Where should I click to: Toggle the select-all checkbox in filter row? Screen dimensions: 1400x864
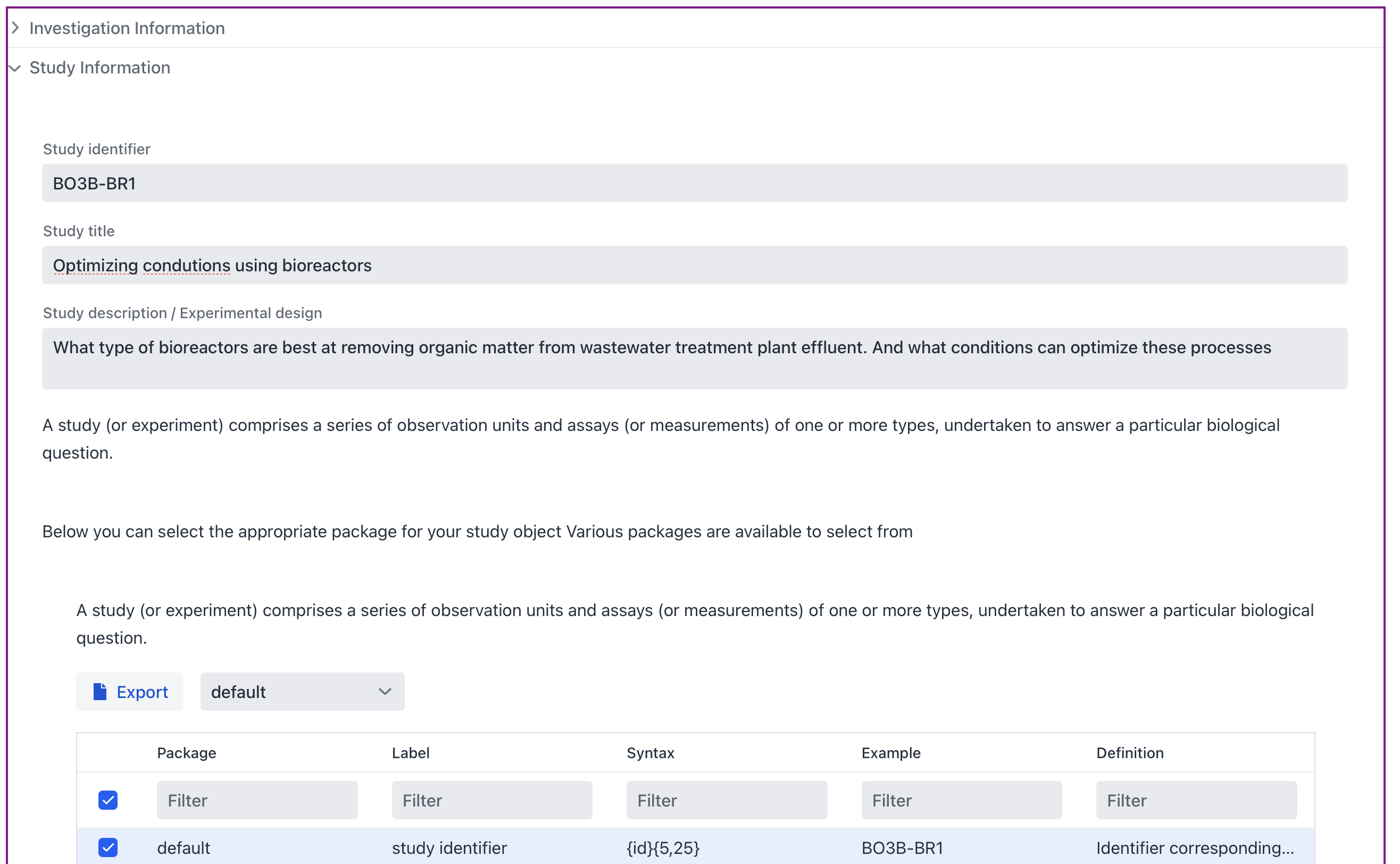point(107,800)
